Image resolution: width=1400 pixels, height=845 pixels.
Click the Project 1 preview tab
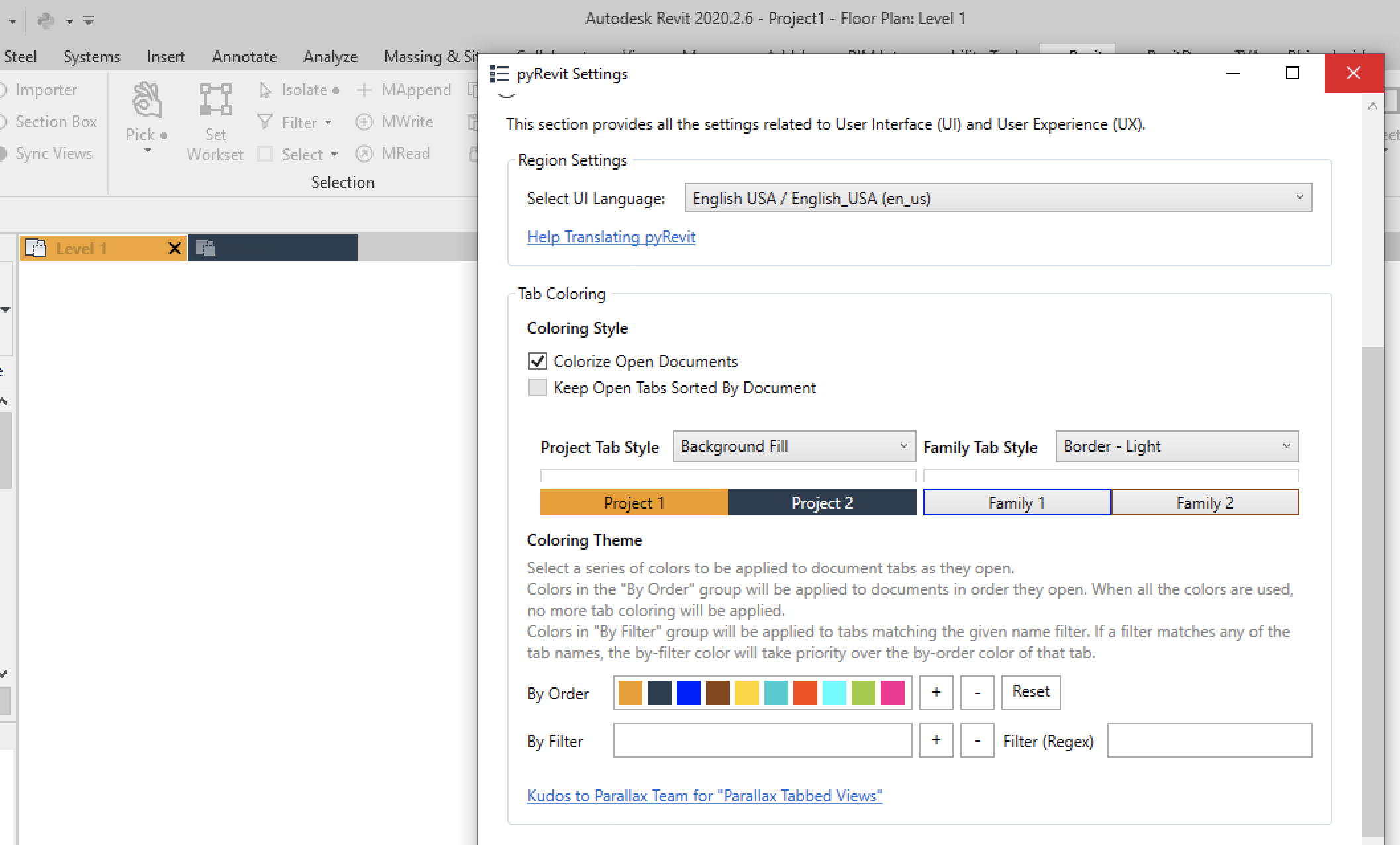(x=634, y=502)
